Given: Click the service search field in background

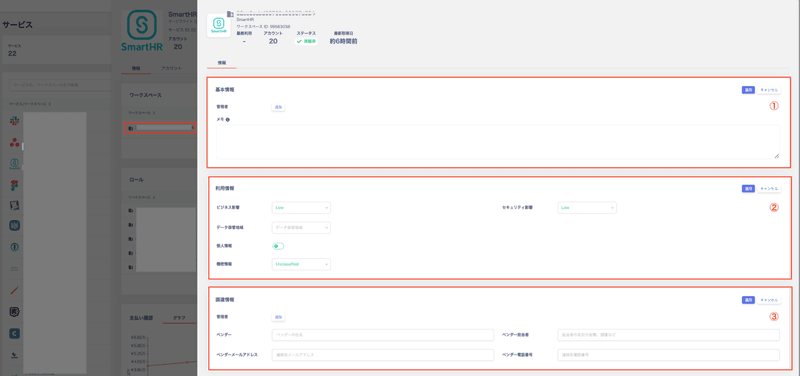Looking at the screenshot, I should click(61, 84).
